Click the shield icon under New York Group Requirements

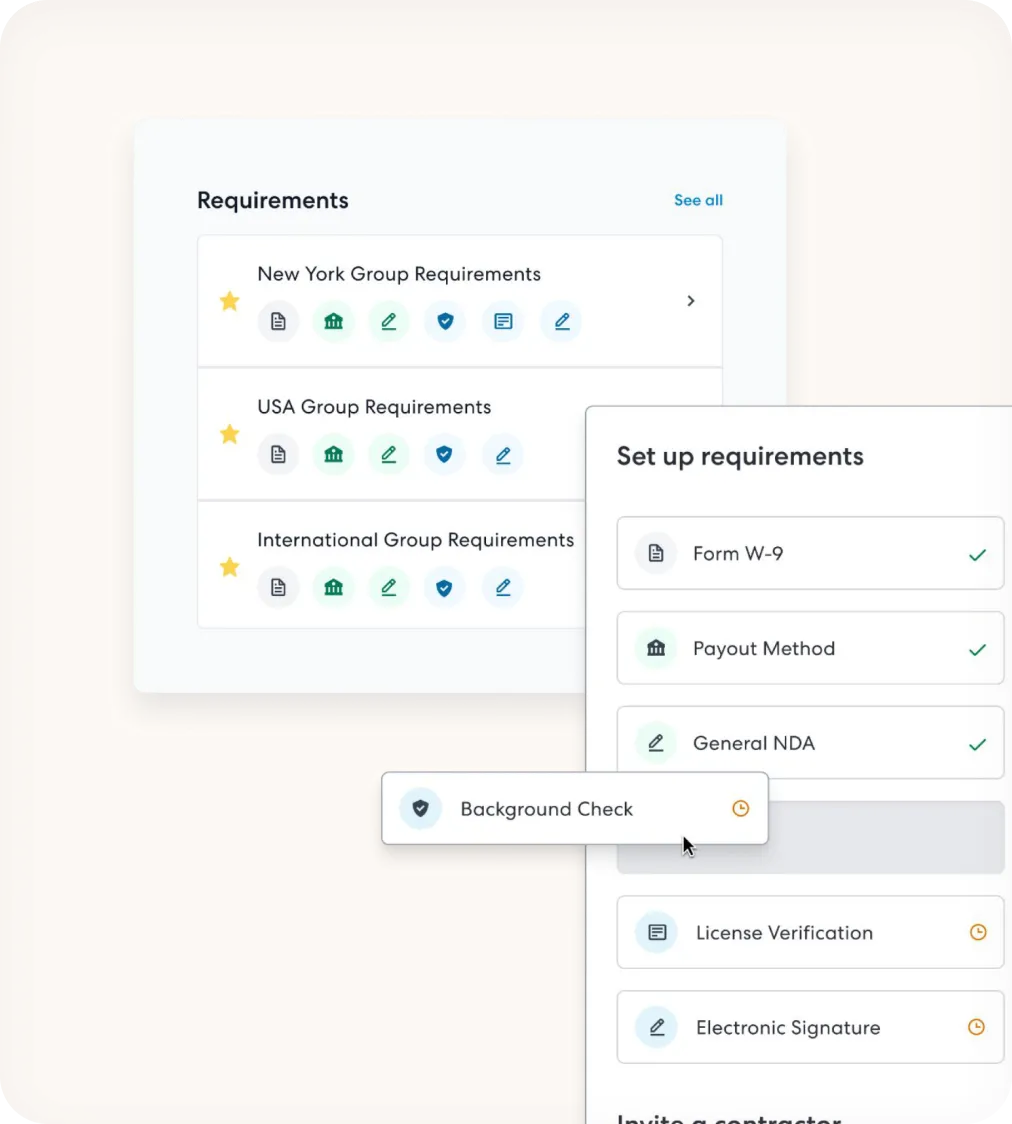pos(444,321)
